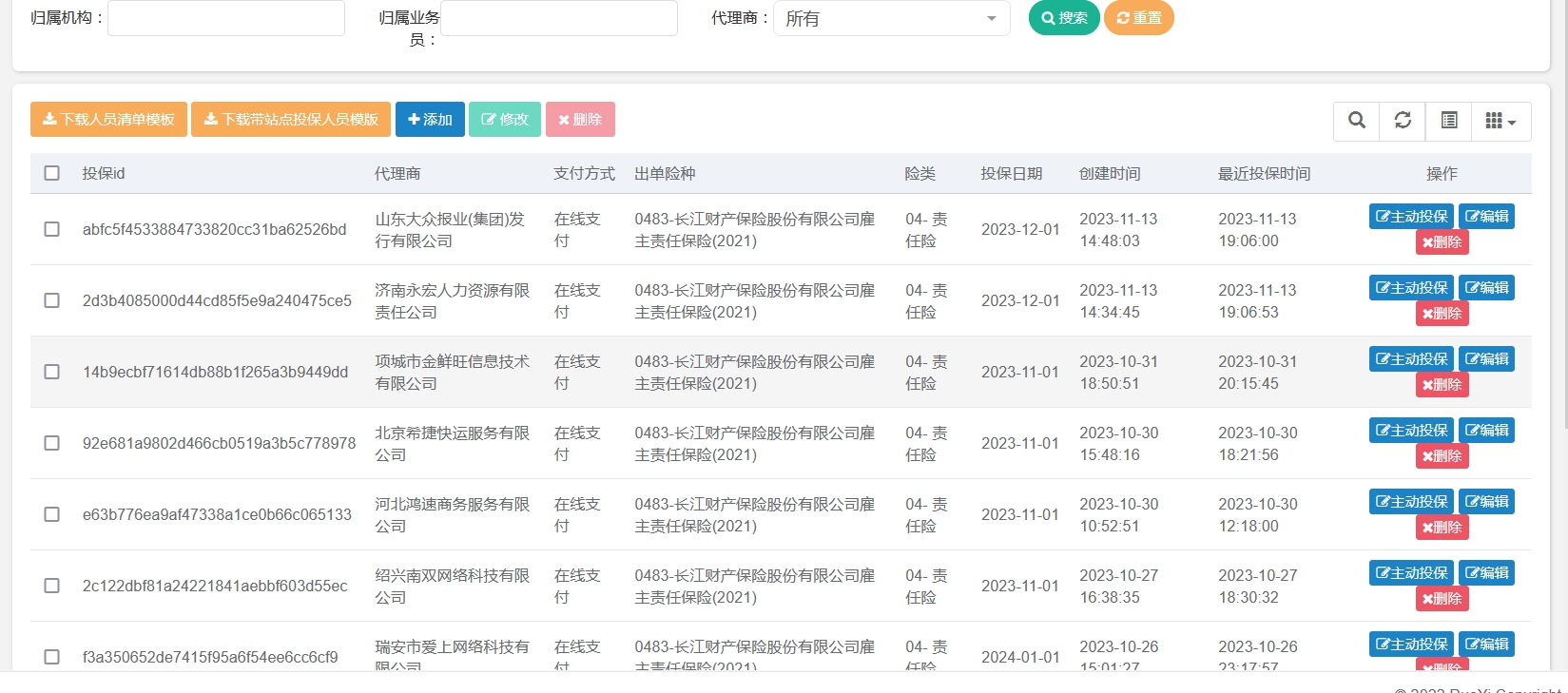1568x693 pixels.
Task: Click the green 搜索 button
Action: pos(1064,18)
